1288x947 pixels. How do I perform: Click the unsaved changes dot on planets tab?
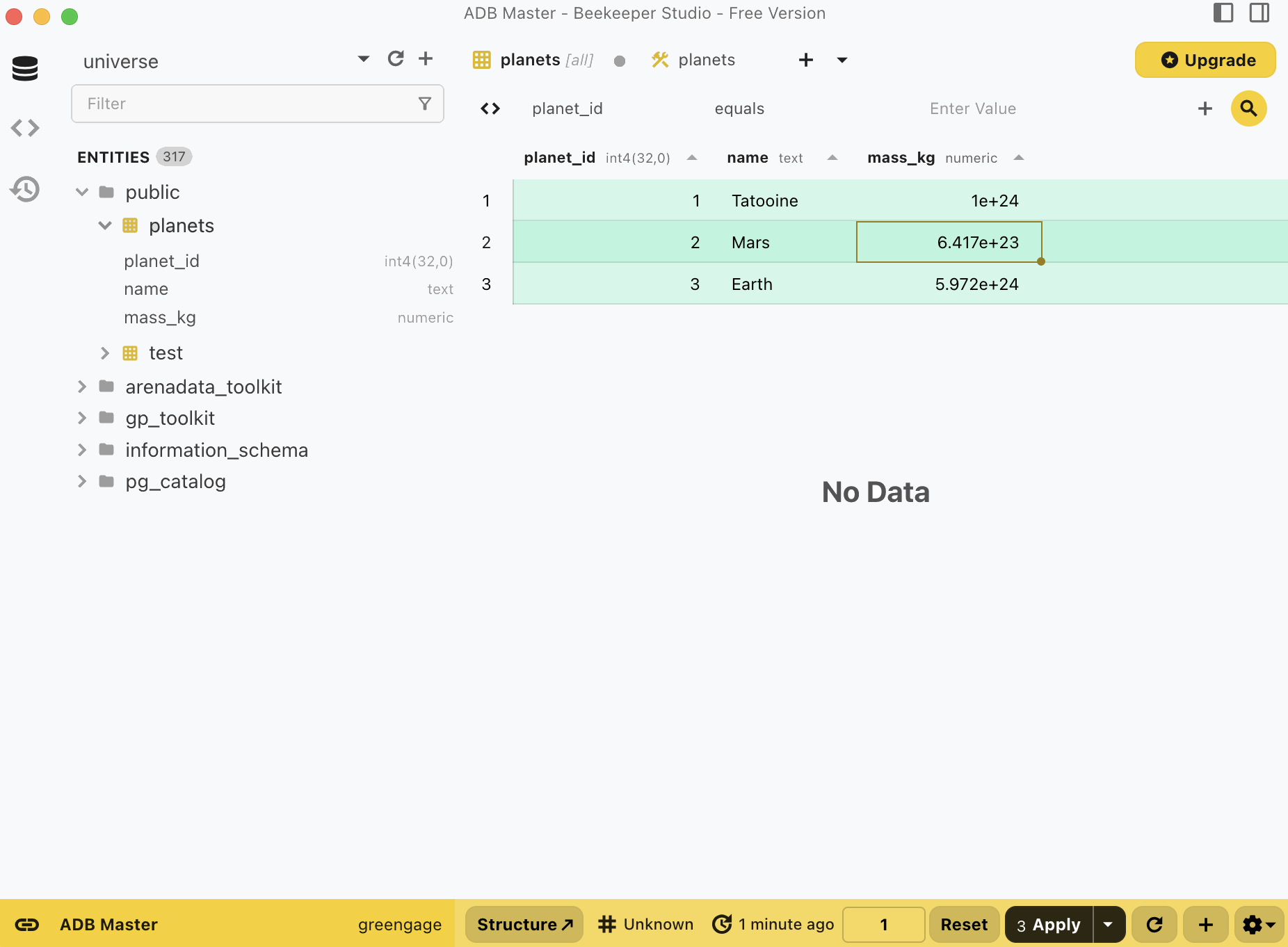click(620, 61)
